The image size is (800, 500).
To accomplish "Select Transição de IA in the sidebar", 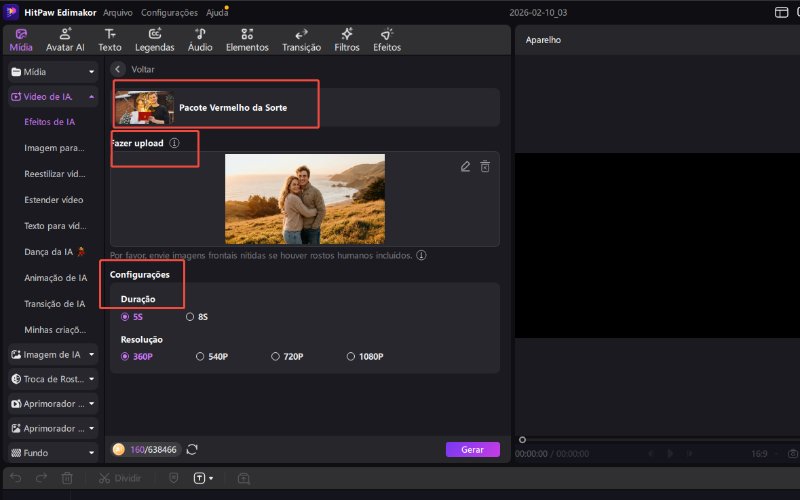I will tap(55, 304).
